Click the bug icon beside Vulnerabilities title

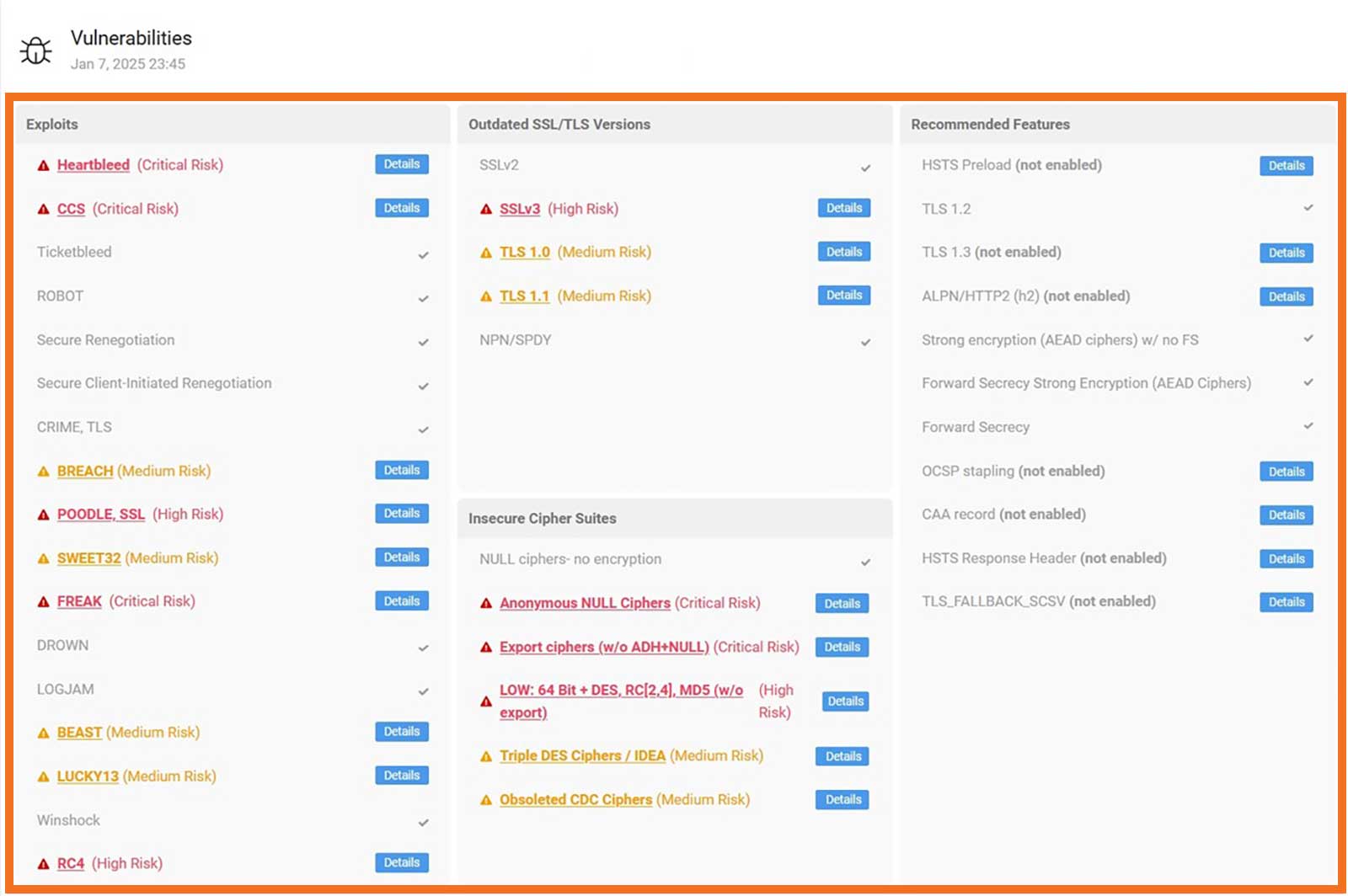(35, 50)
